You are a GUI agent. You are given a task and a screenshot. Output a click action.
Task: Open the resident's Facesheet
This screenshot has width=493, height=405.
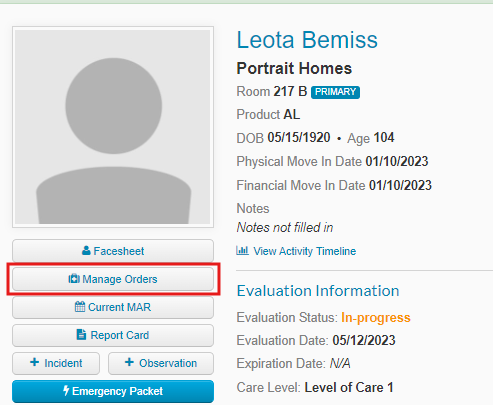(x=113, y=251)
